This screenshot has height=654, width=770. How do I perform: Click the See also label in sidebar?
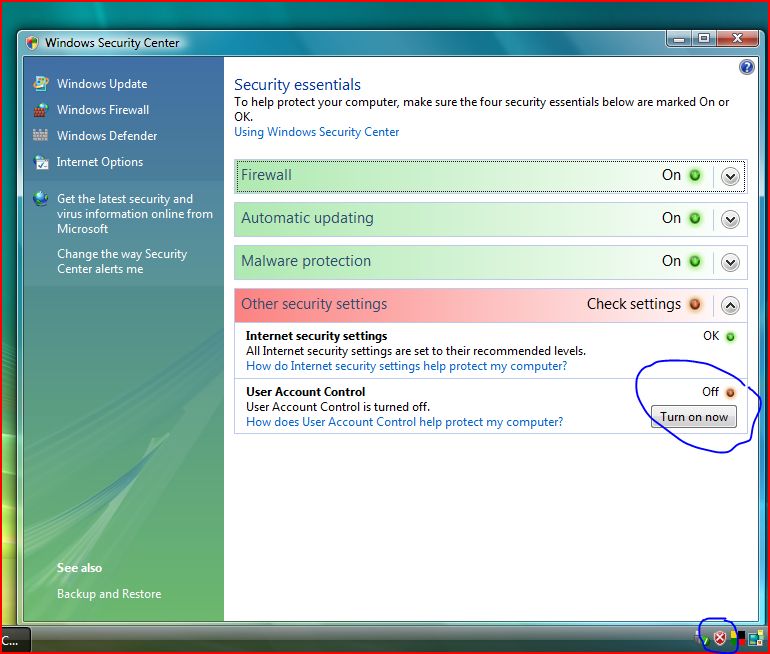coord(80,568)
